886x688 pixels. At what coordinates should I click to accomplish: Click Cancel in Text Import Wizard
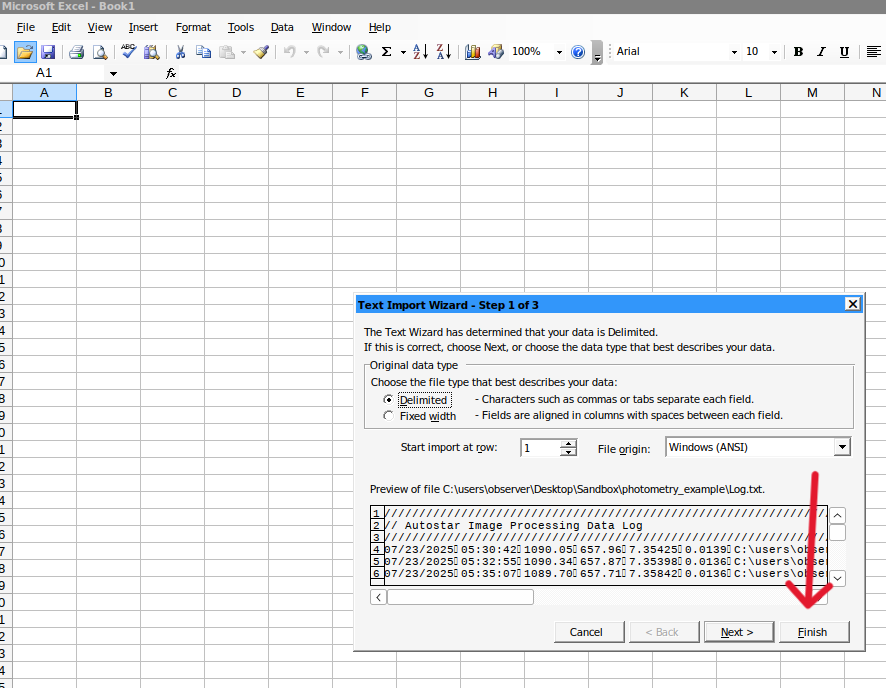click(x=589, y=632)
